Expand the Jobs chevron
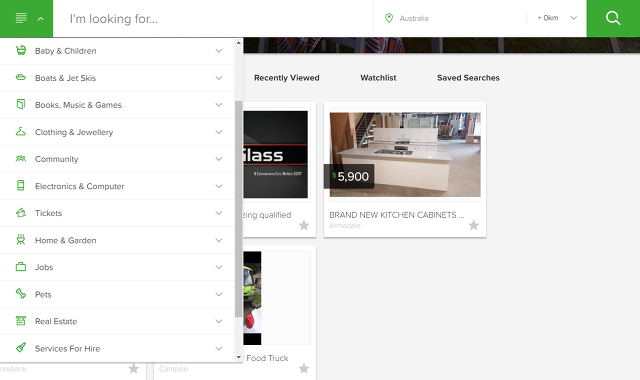 tap(219, 267)
